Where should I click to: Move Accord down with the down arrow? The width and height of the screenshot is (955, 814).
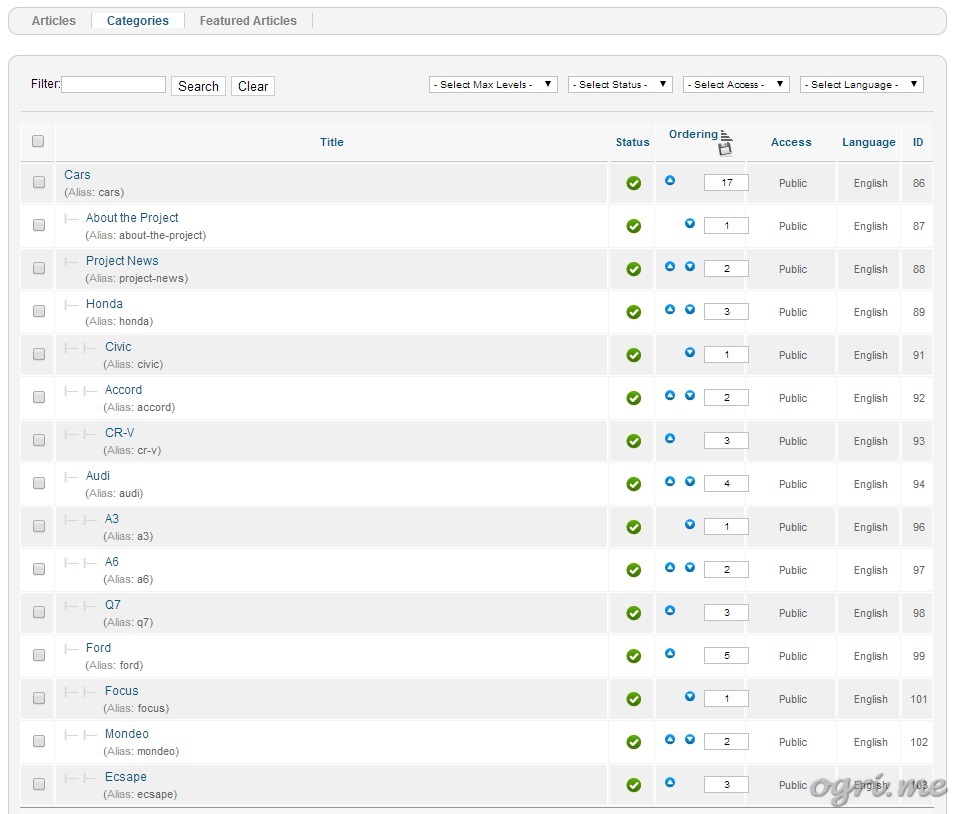coord(689,395)
